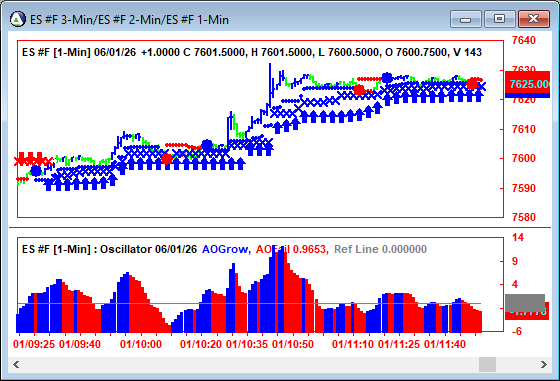Screen dimensions: 560x381
Task: Click the 7590 price axis label
Action: pos(524,188)
